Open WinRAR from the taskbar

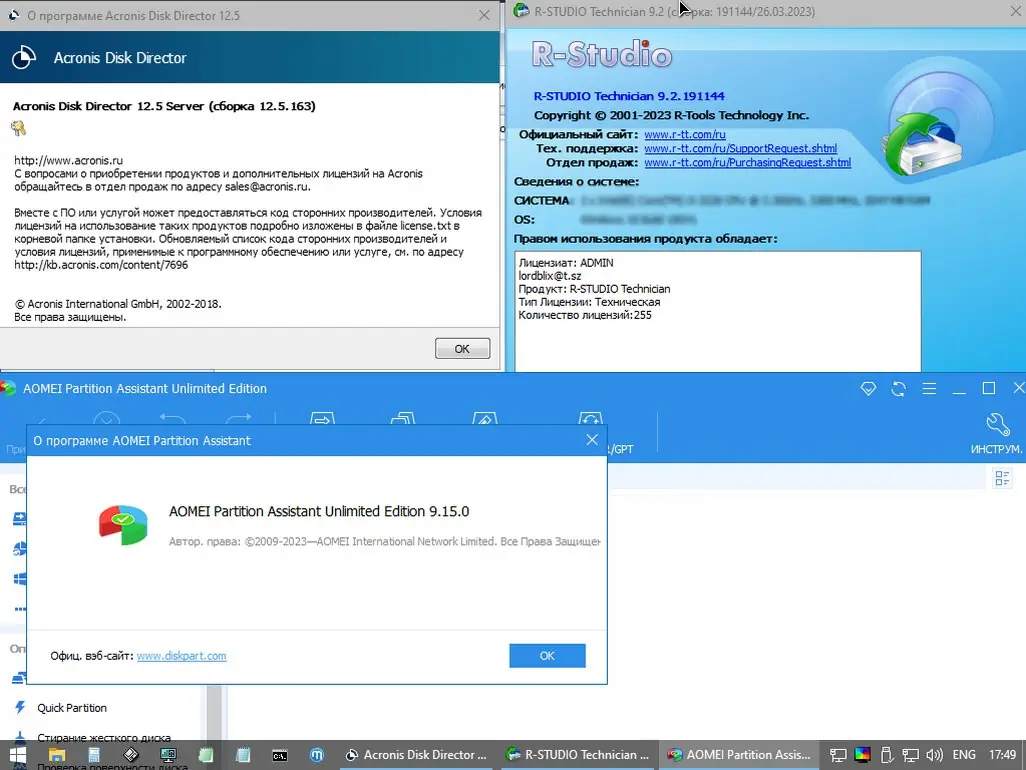click(x=133, y=755)
